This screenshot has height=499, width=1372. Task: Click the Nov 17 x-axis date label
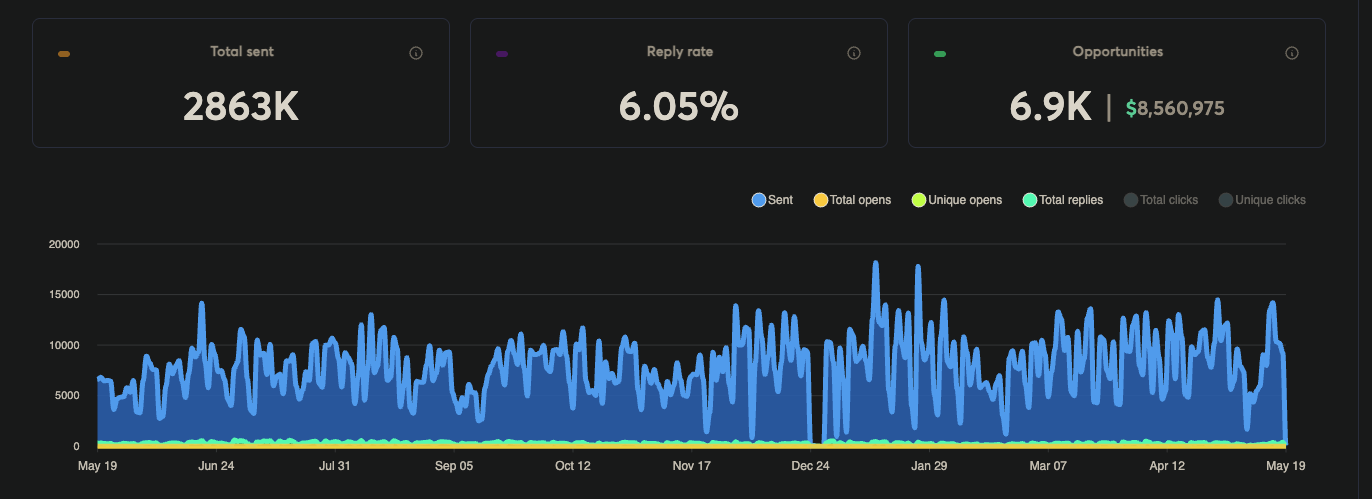pyautogui.click(x=692, y=466)
